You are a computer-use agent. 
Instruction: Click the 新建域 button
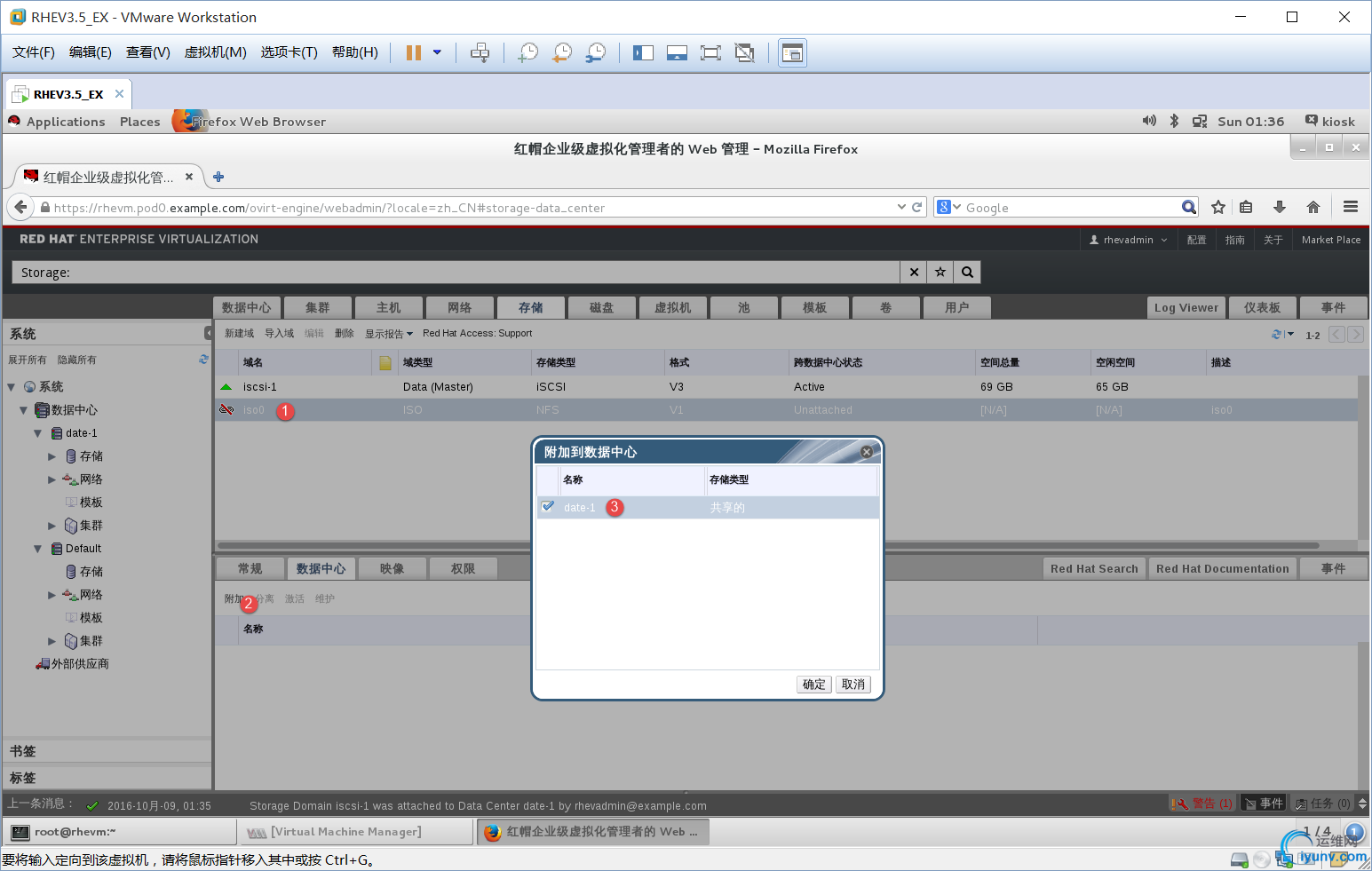239,334
